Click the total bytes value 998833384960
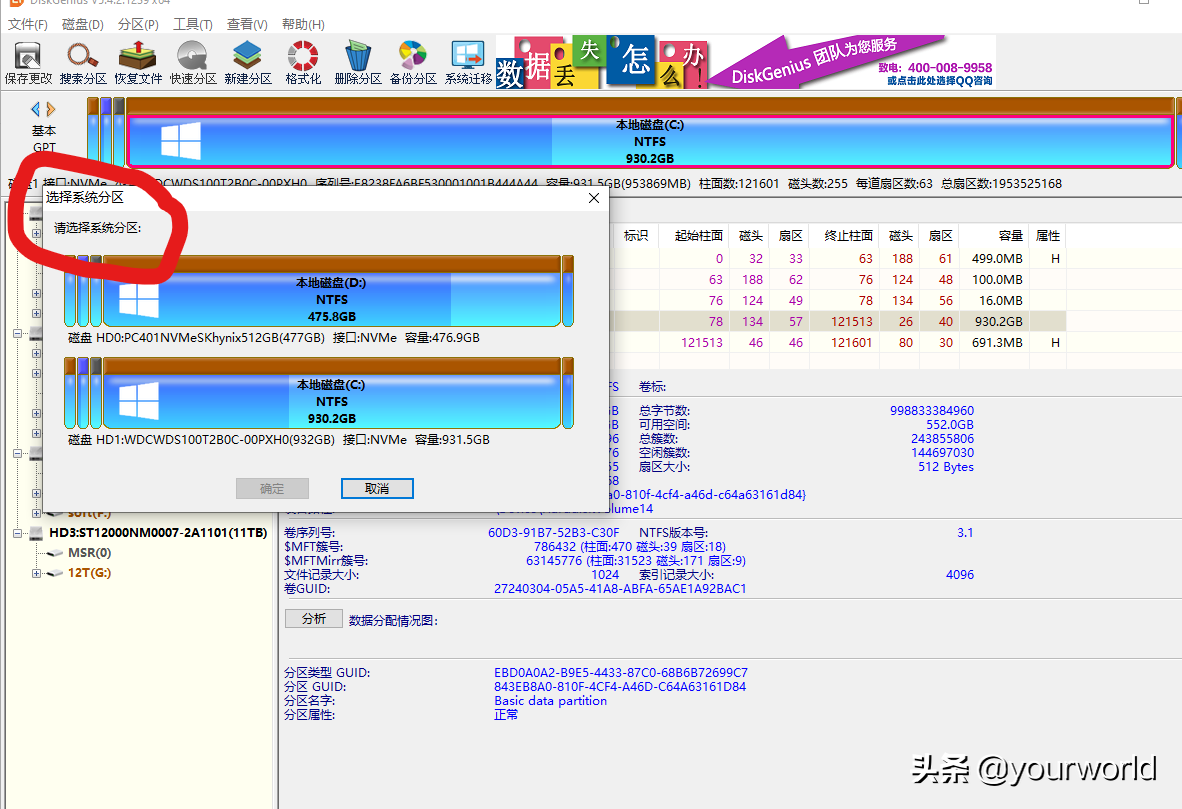Image resolution: width=1182 pixels, height=809 pixels. (932, 411)
